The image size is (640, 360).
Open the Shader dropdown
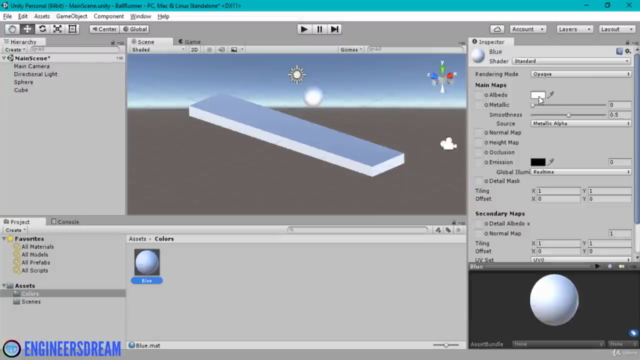[571, 61]
